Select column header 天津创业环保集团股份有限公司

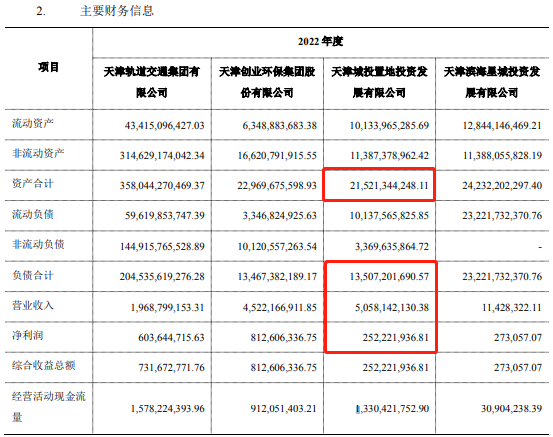point(267,82)
